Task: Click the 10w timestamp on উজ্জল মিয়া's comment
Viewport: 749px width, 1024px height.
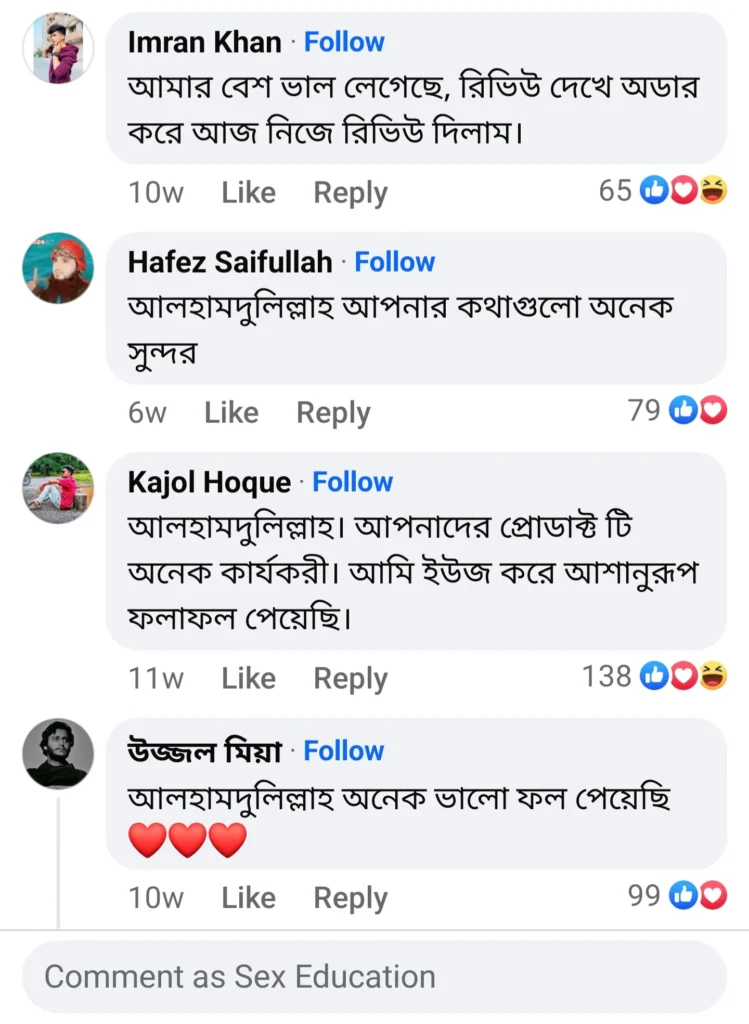Action: pyautogui.click(x=155, y=898)
